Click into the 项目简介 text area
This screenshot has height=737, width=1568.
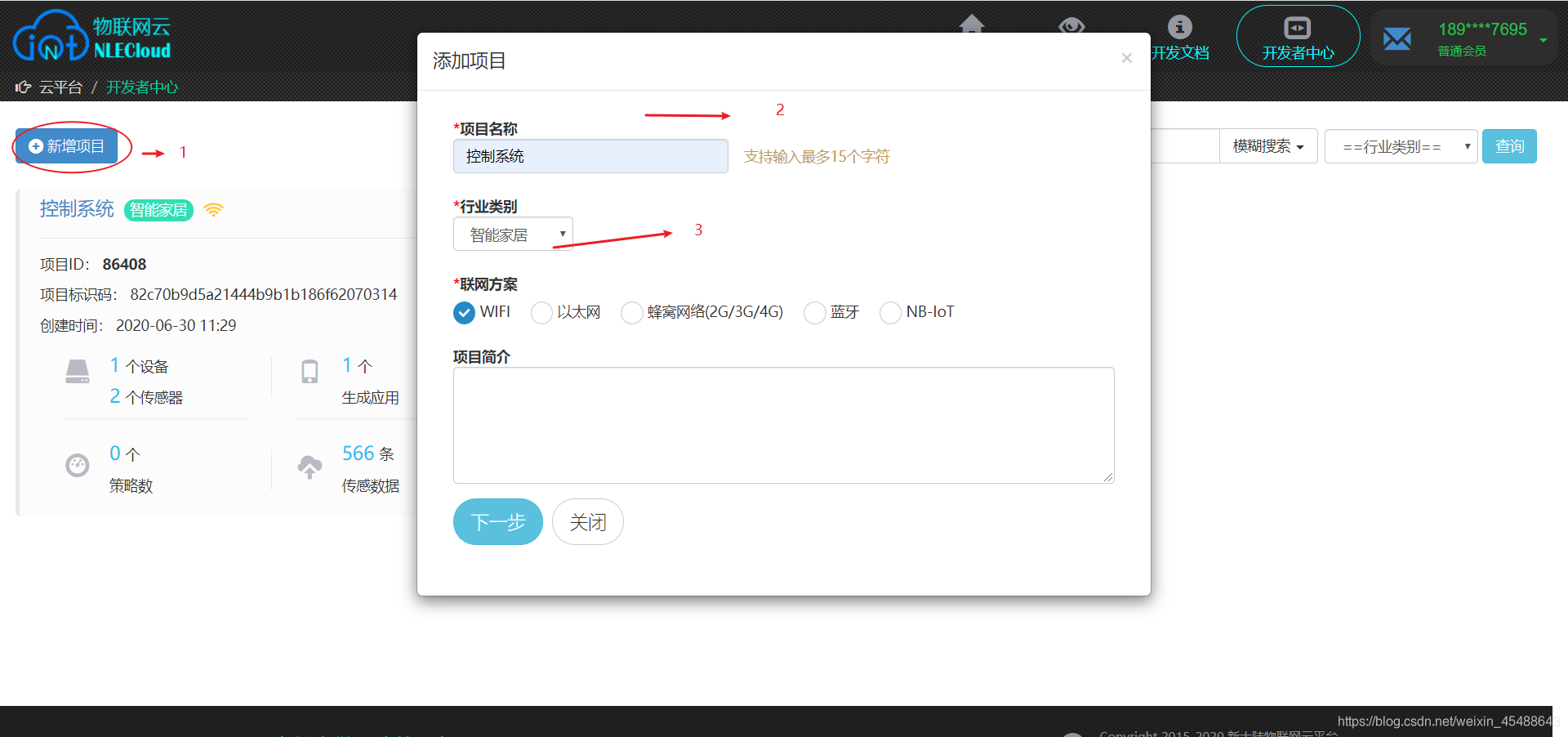(784, 426)
